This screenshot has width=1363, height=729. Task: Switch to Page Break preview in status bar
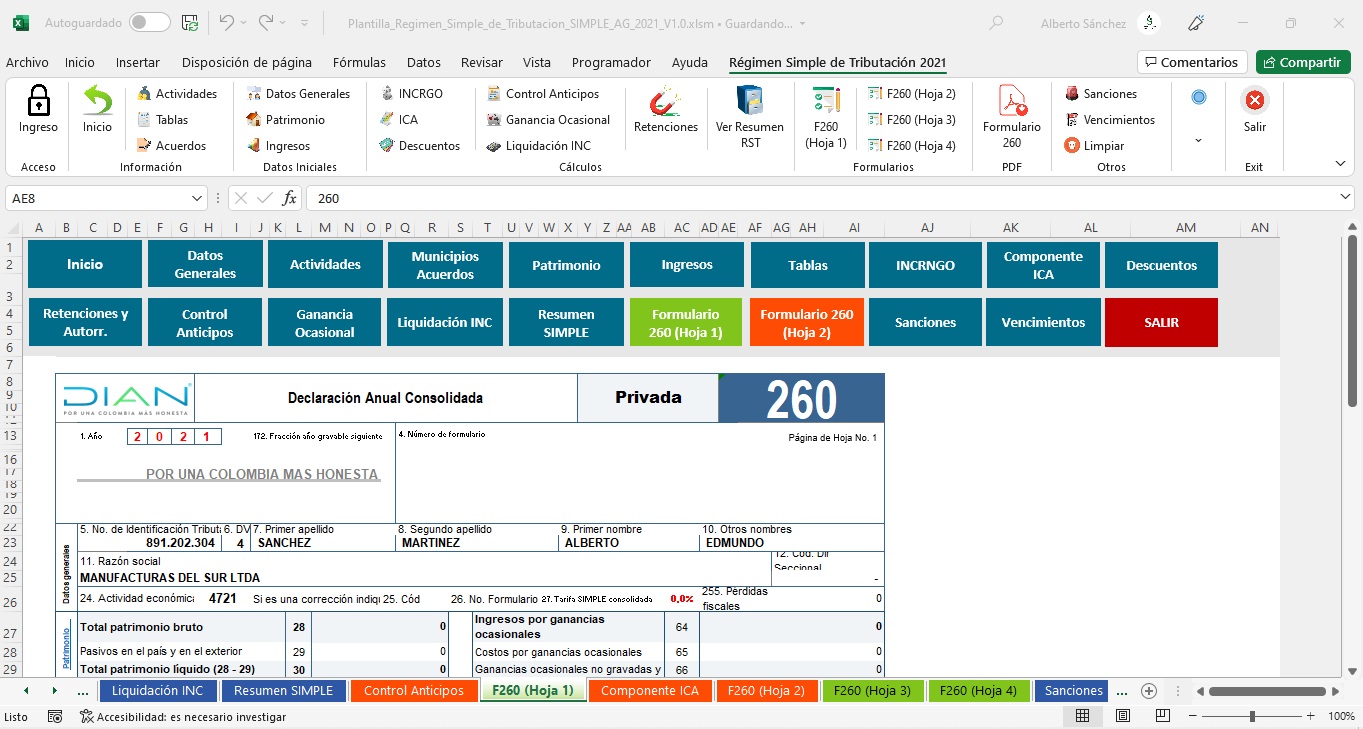(1162, 716)
